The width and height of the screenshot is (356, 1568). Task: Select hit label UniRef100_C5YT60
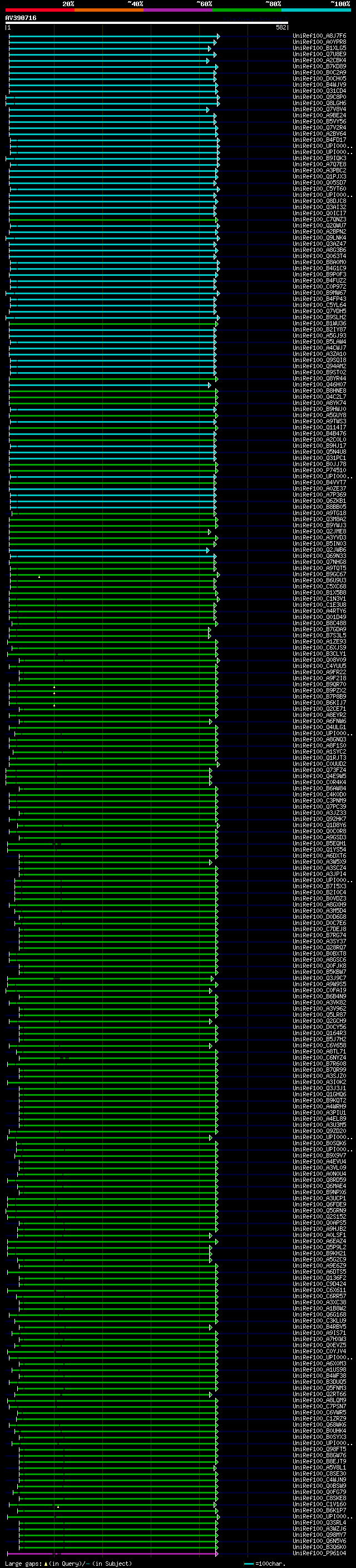coord(319,189)
